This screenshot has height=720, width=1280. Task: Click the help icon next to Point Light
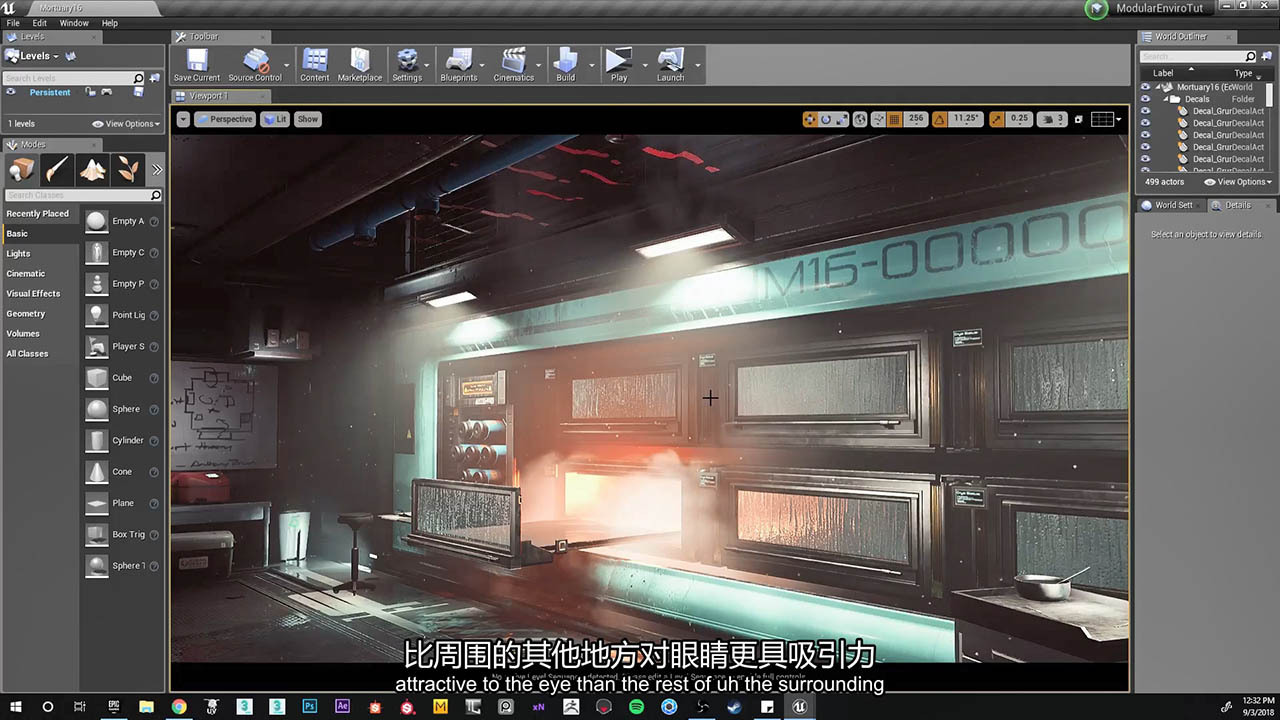(155, 315)
